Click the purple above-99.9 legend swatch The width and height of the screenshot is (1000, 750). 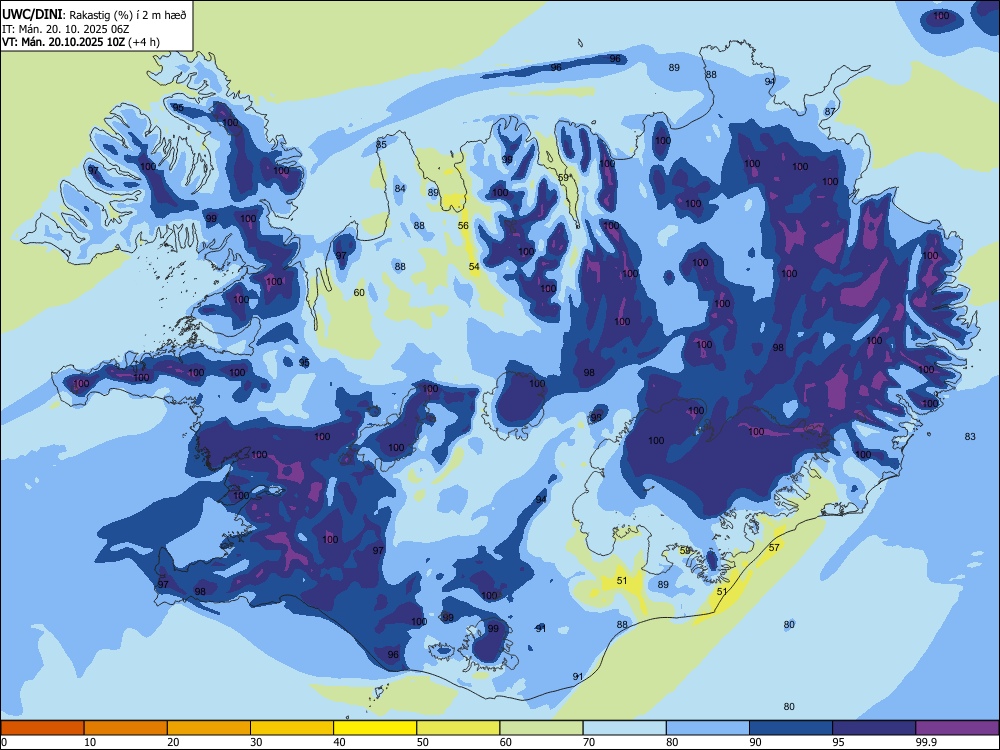(957, 728)
